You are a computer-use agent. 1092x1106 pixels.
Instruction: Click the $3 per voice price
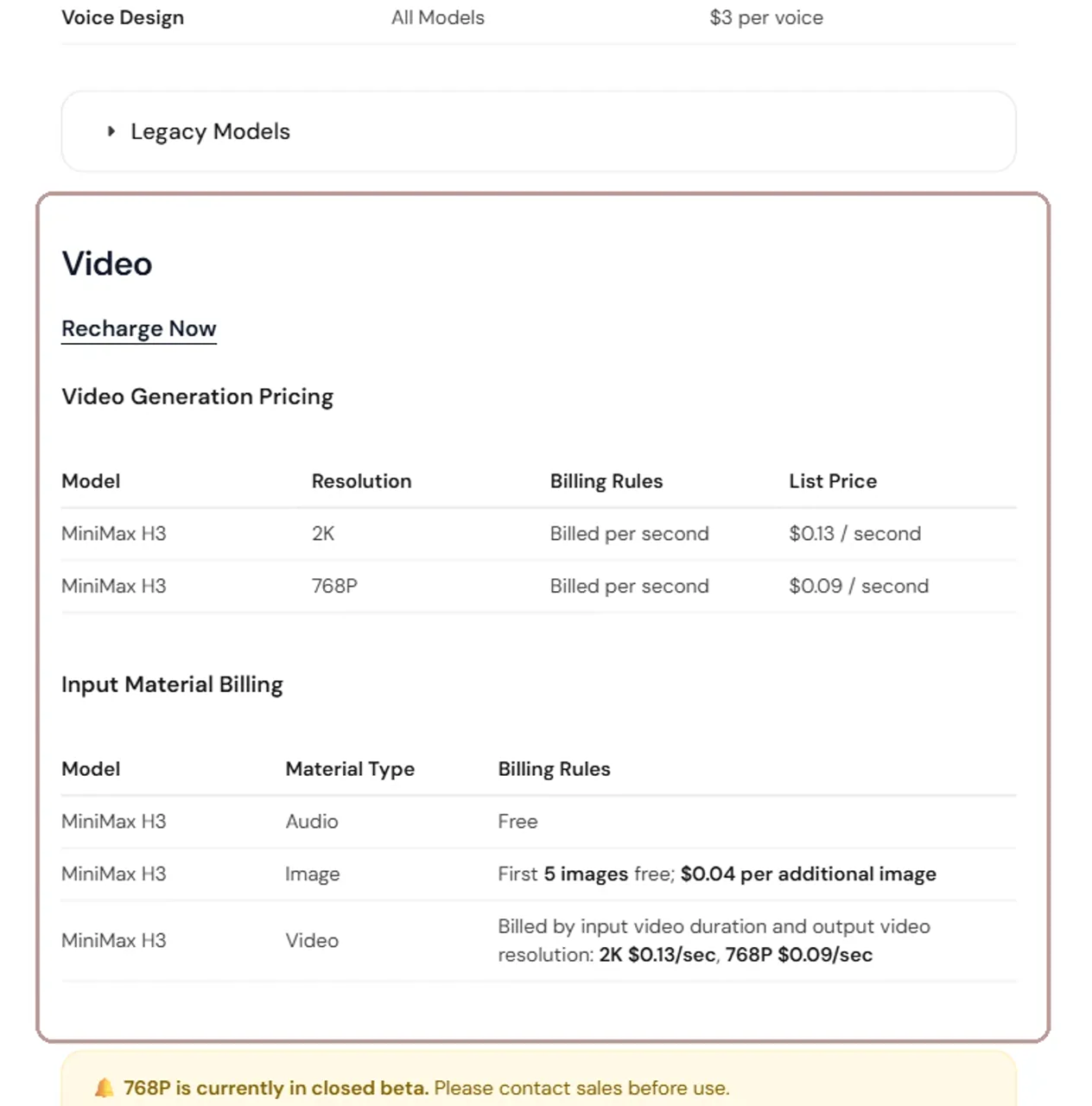766,17
